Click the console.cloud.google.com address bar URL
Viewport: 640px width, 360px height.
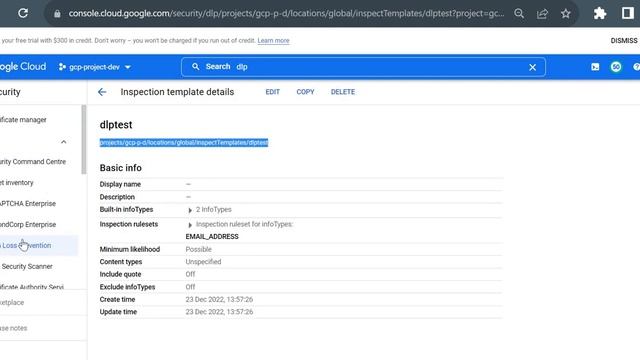(x=286, y=13)
